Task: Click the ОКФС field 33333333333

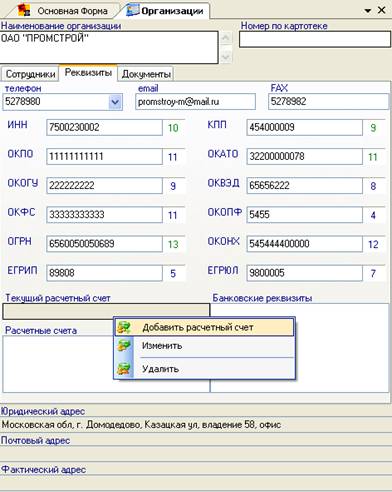Action: point(104,215)
